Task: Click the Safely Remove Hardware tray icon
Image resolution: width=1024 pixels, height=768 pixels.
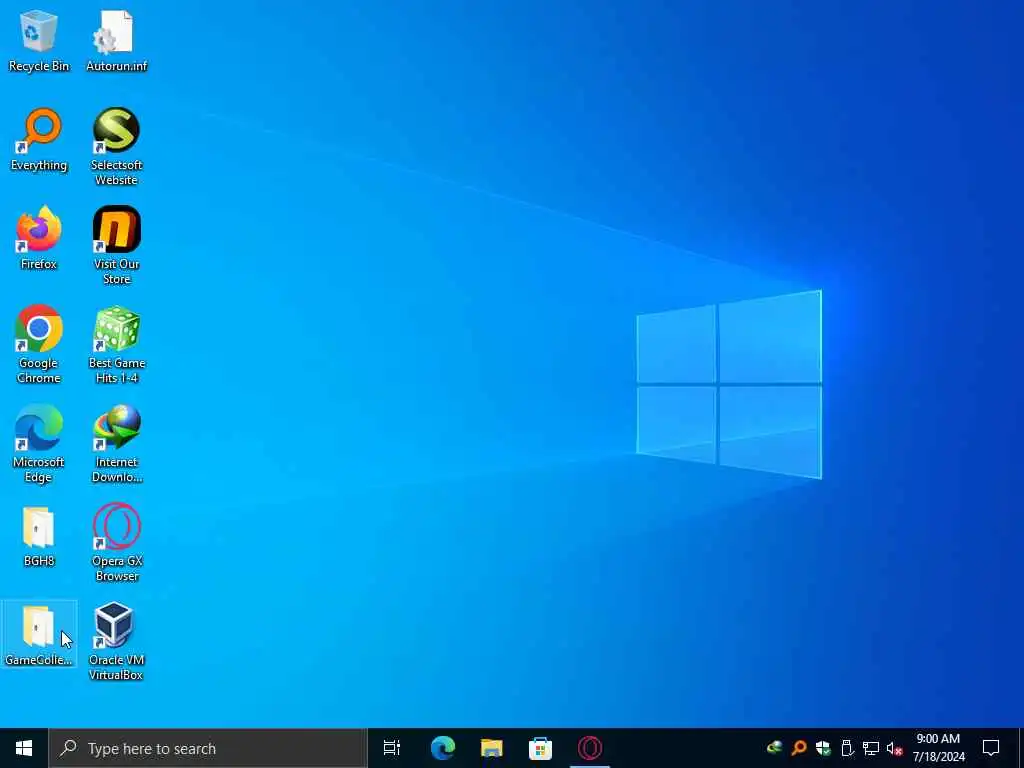Action: (x=847, y=748)
